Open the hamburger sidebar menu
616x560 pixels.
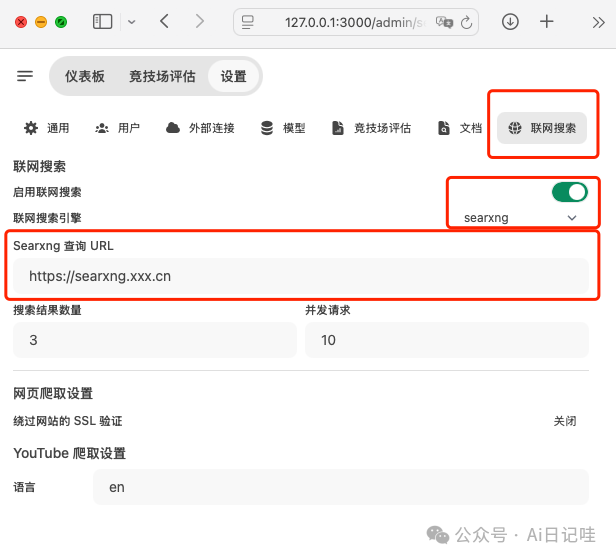(25, 76)
